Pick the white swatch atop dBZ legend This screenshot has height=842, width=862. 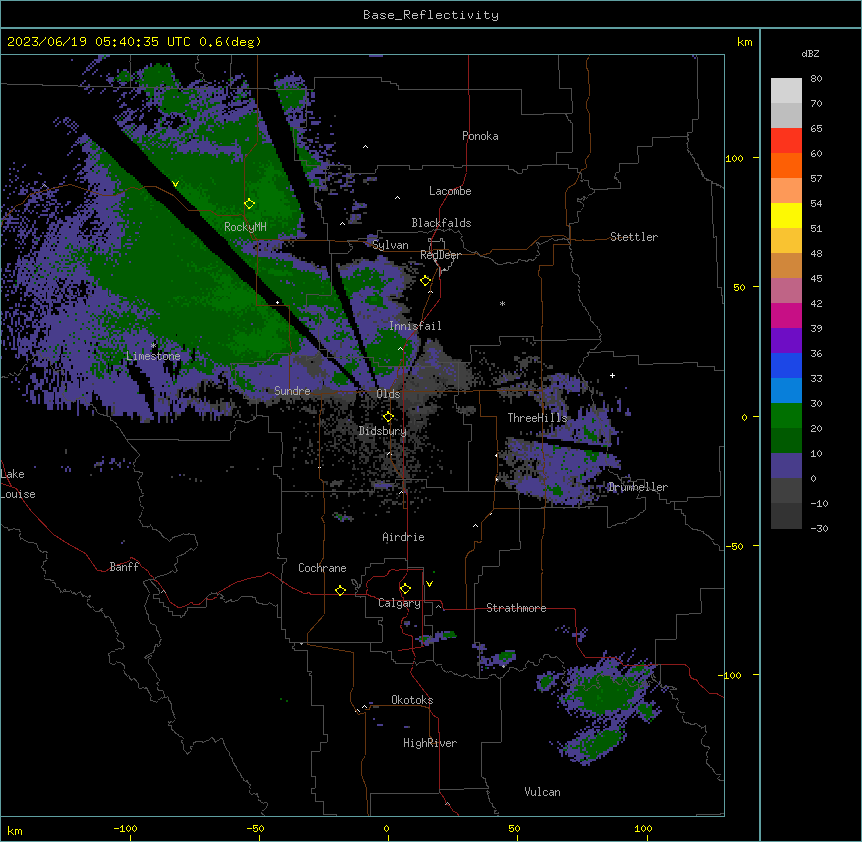[786, 90]
